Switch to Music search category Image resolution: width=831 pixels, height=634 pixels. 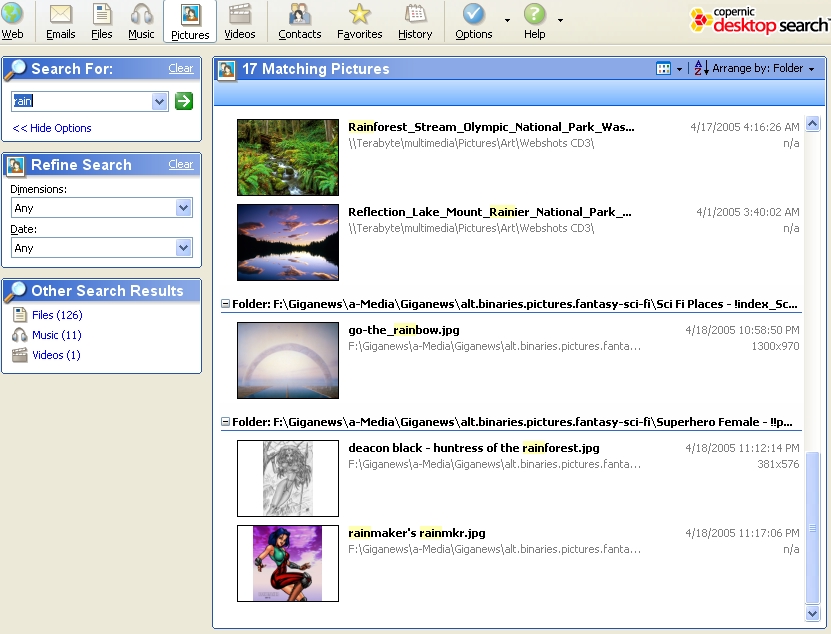coord(141,21)
